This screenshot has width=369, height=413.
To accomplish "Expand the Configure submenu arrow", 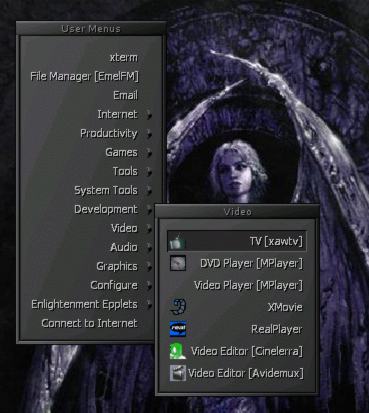I will pos(149,286).
